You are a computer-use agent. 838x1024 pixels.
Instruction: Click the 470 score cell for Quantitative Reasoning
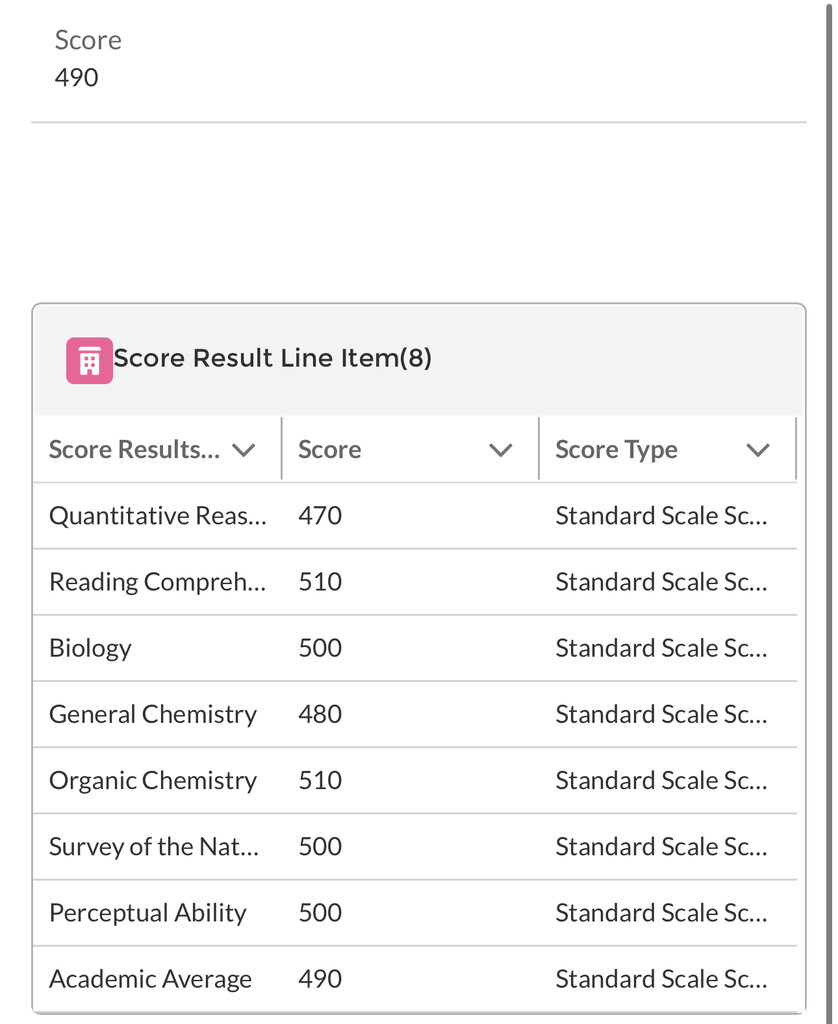320,516
